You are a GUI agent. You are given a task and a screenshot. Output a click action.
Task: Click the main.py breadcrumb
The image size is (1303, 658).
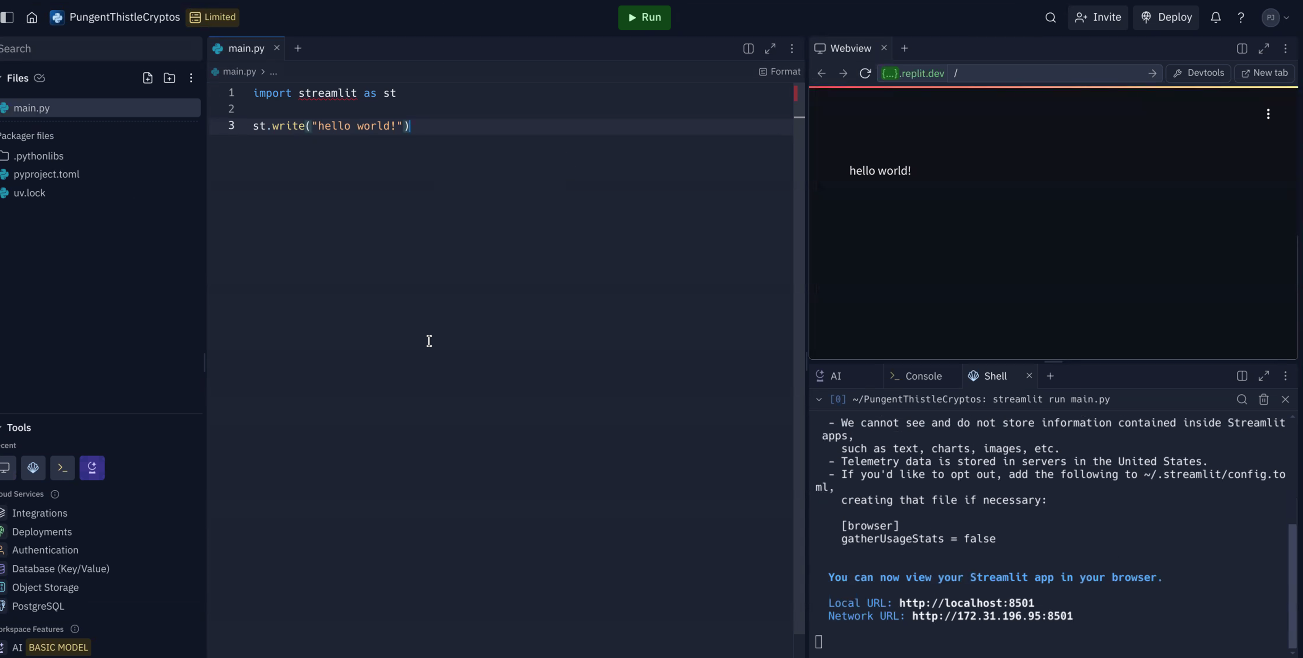point(233,72)
